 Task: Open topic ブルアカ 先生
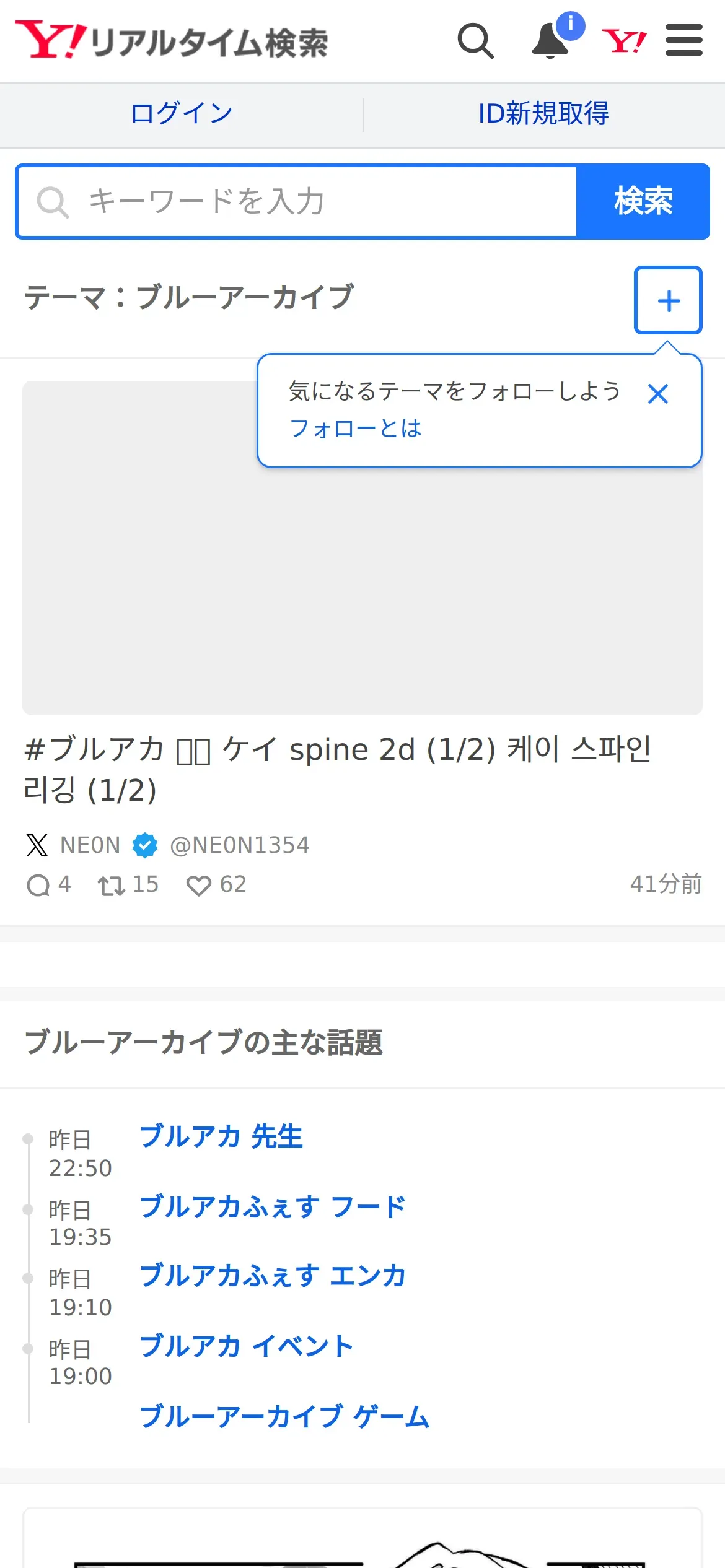tap(221, 1136)
